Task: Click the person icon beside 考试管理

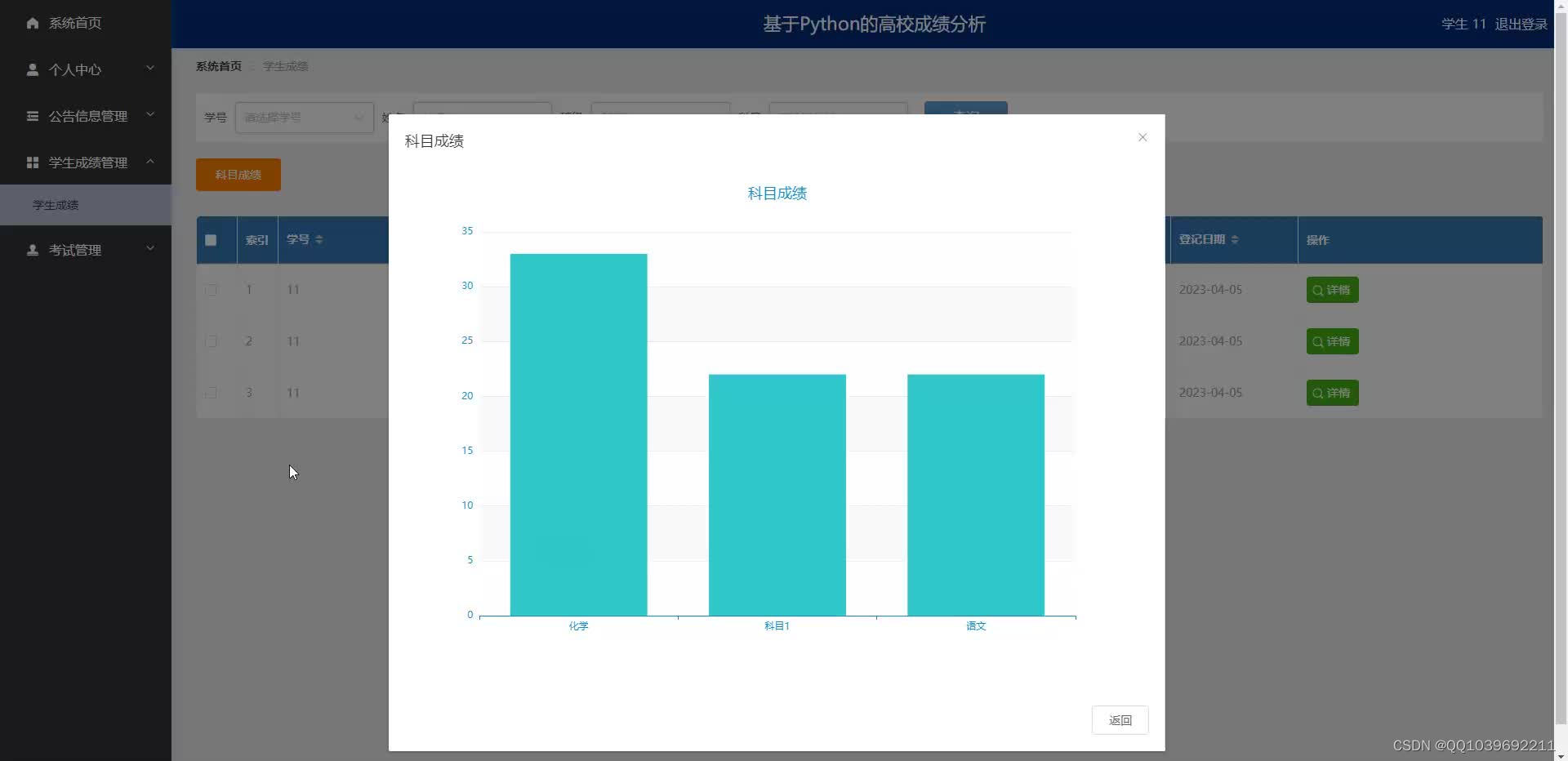Action: [x=33, y=250]
